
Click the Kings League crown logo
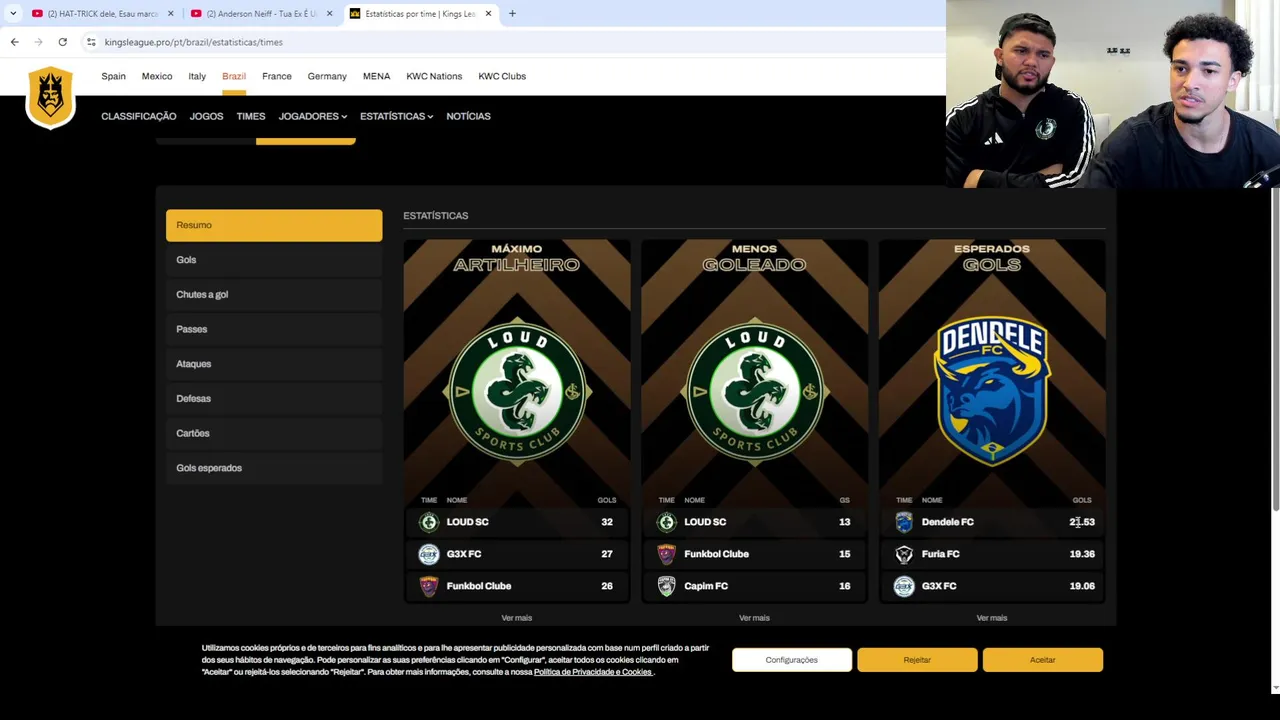[50, 97]
